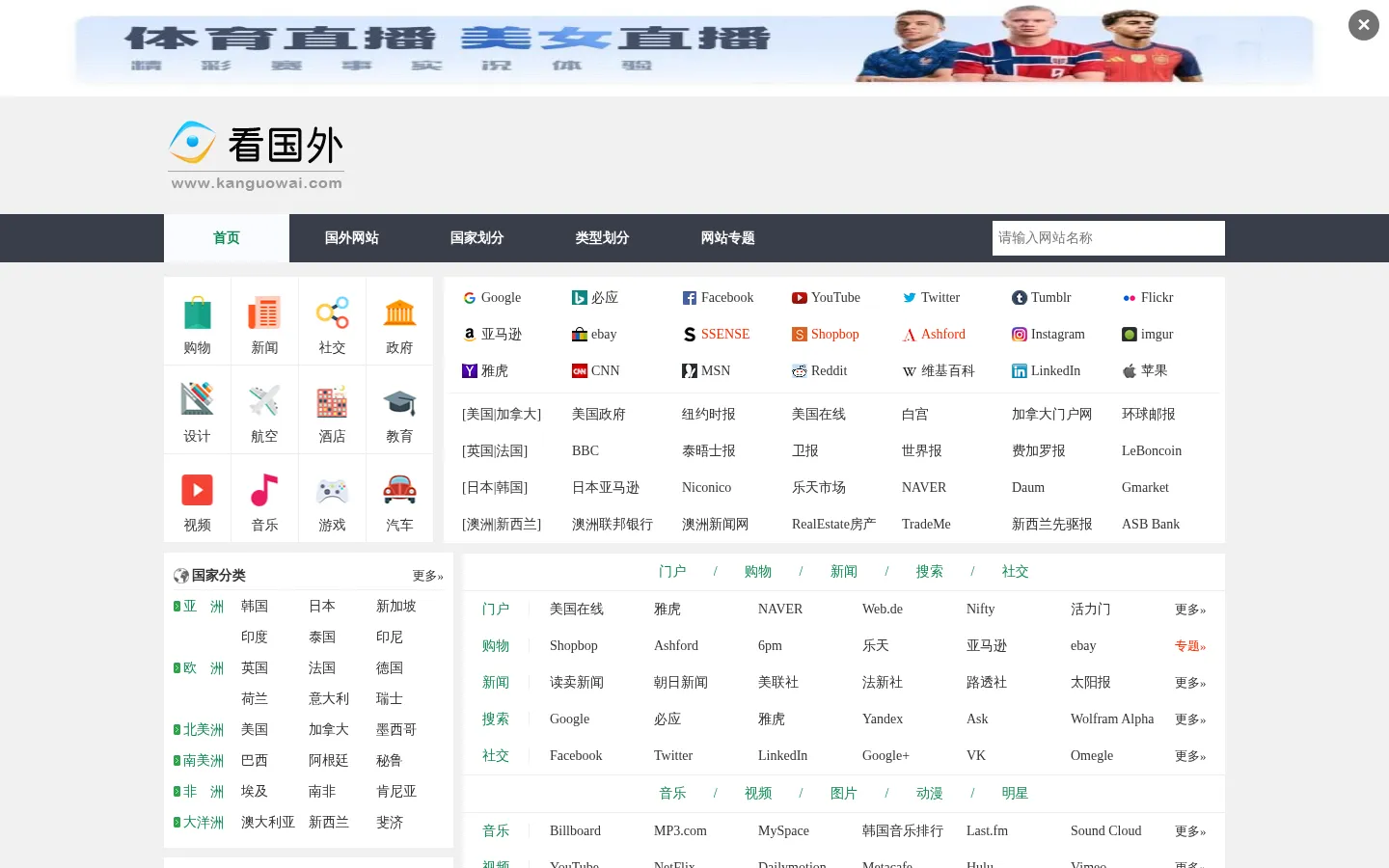Open the 音乐 music note icon
Viewport: 1389px width, 868px height.
pos(264,490)
